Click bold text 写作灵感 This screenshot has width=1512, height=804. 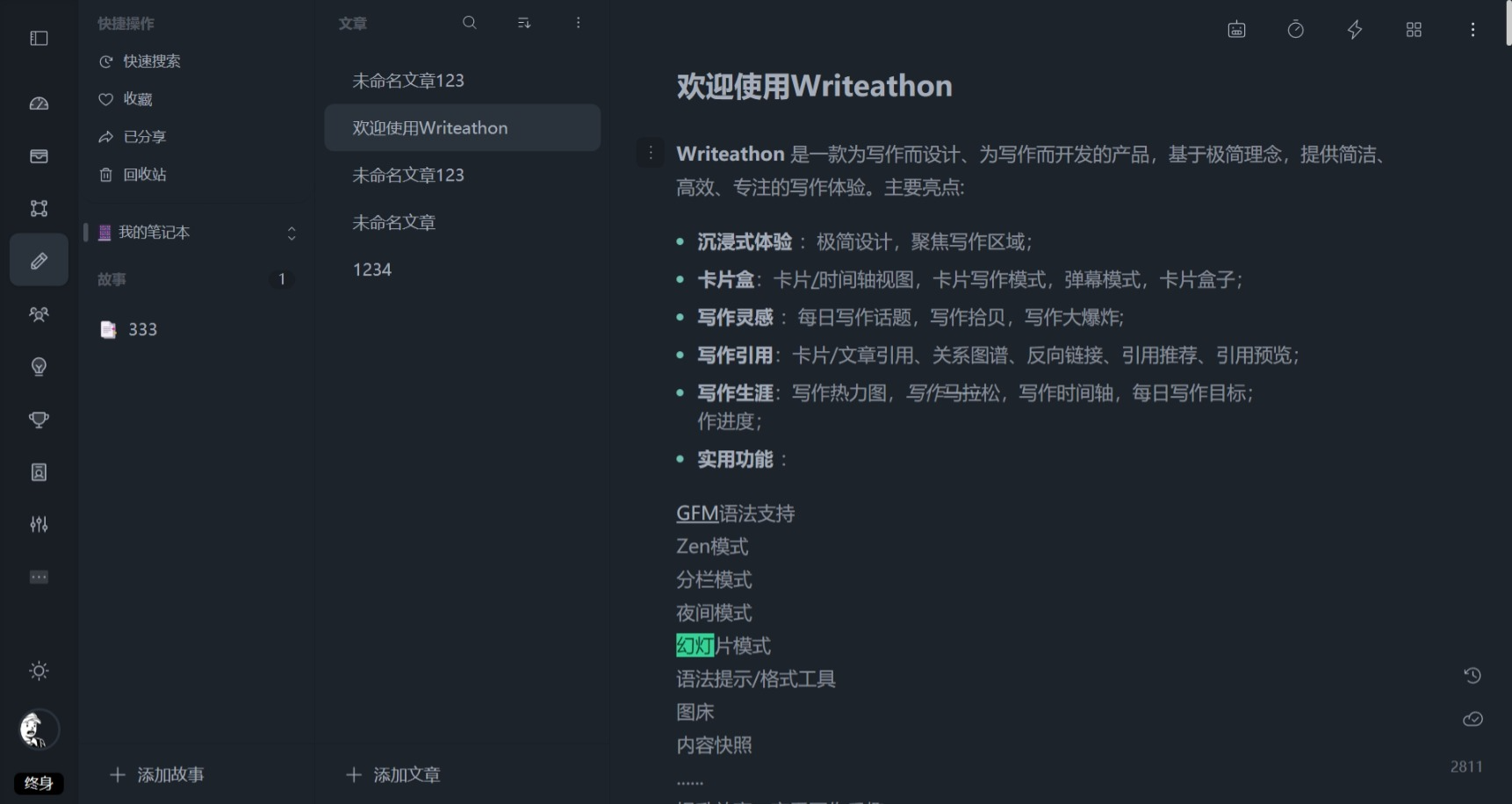pos(735,318)
